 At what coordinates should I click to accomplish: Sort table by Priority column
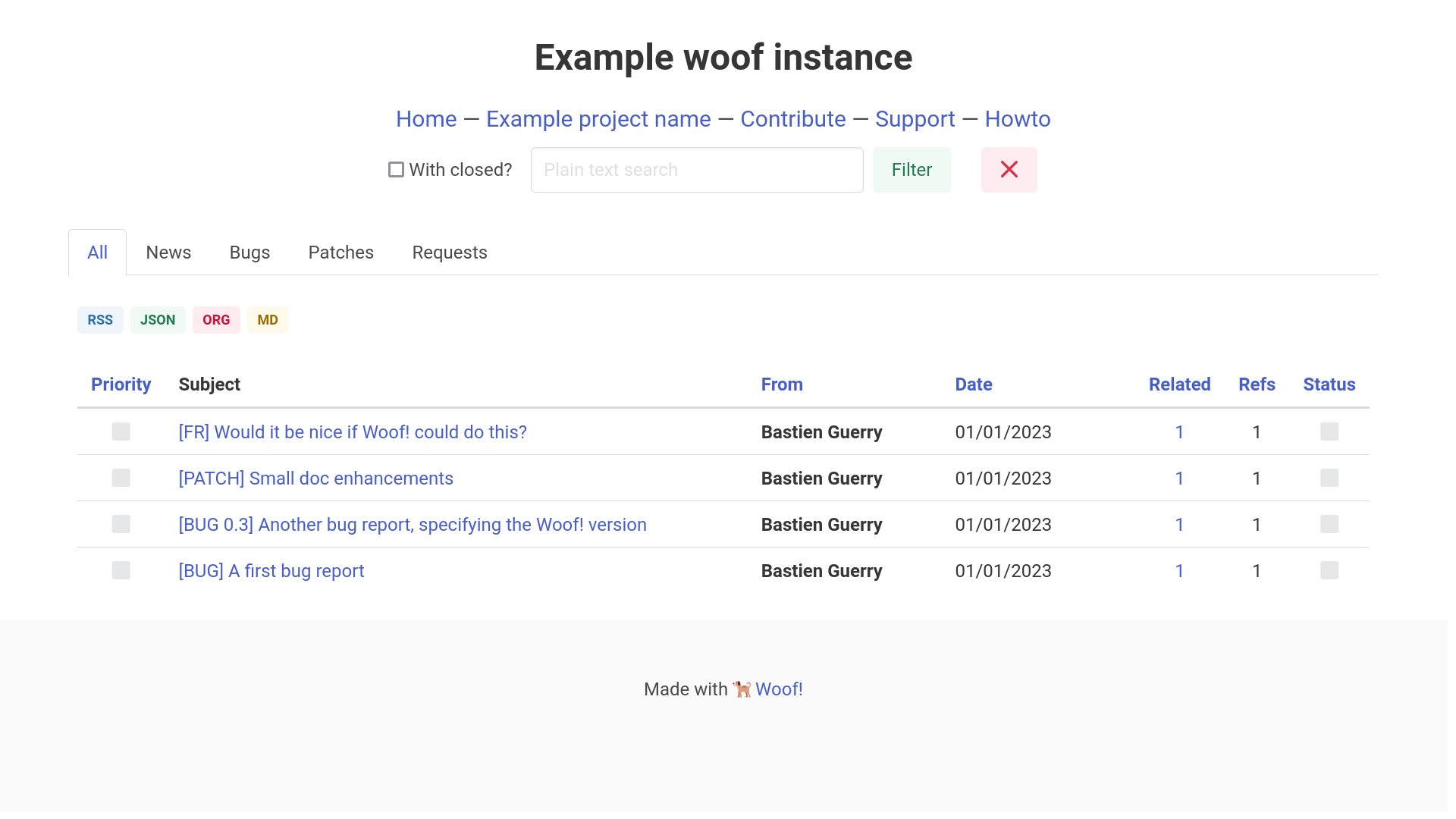pos(121,384)
